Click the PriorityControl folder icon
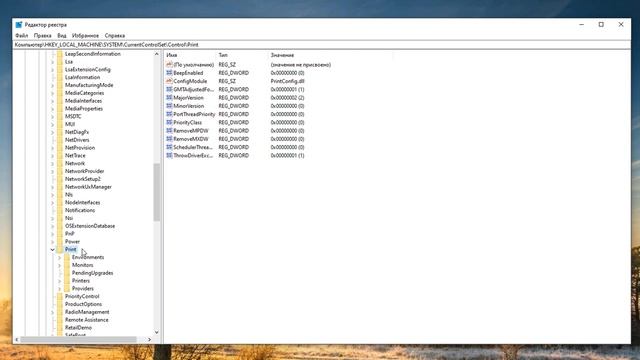640x360 pixels. click(x=60, y=296)
